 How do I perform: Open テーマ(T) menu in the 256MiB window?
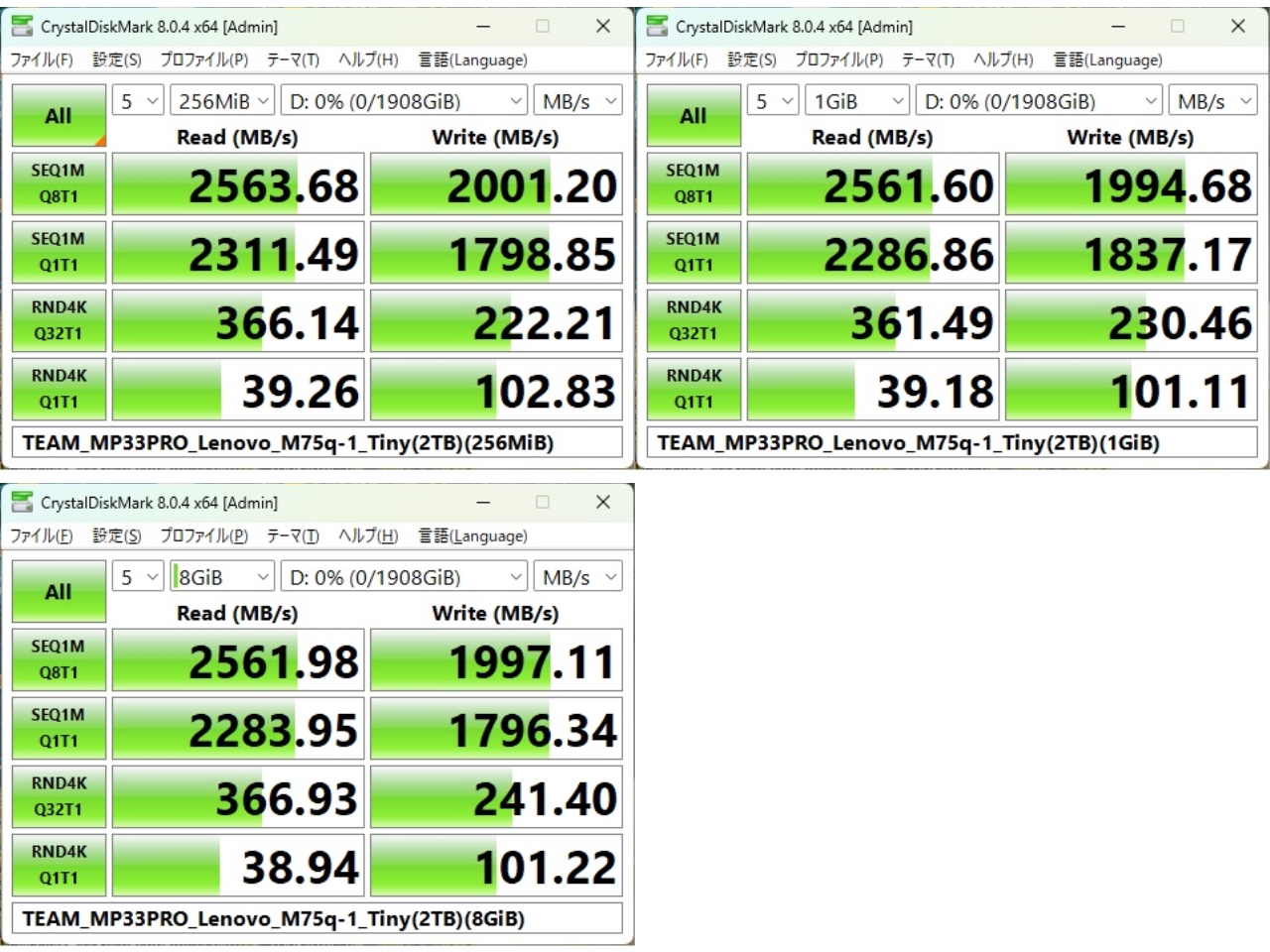[293, 59]
